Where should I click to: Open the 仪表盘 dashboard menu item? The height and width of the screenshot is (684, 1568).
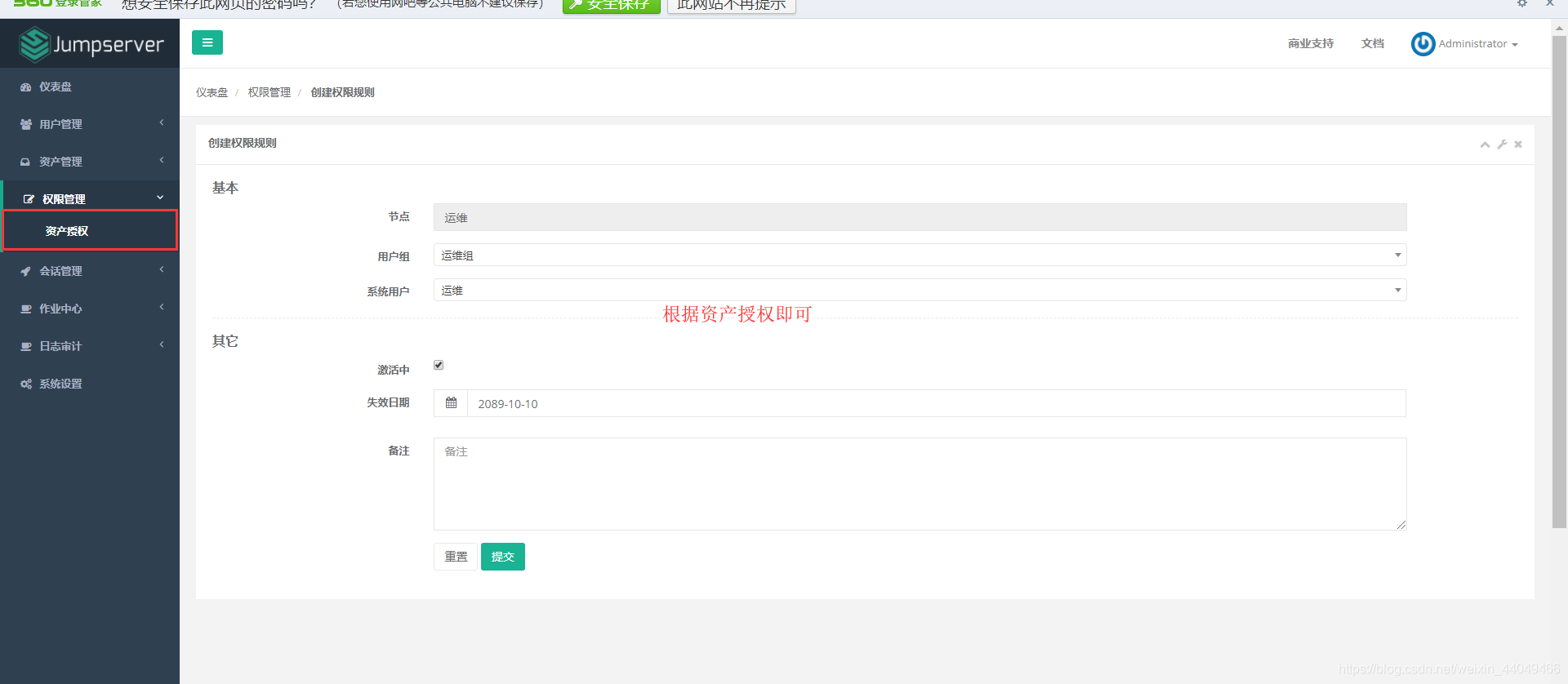click(90, 87)
